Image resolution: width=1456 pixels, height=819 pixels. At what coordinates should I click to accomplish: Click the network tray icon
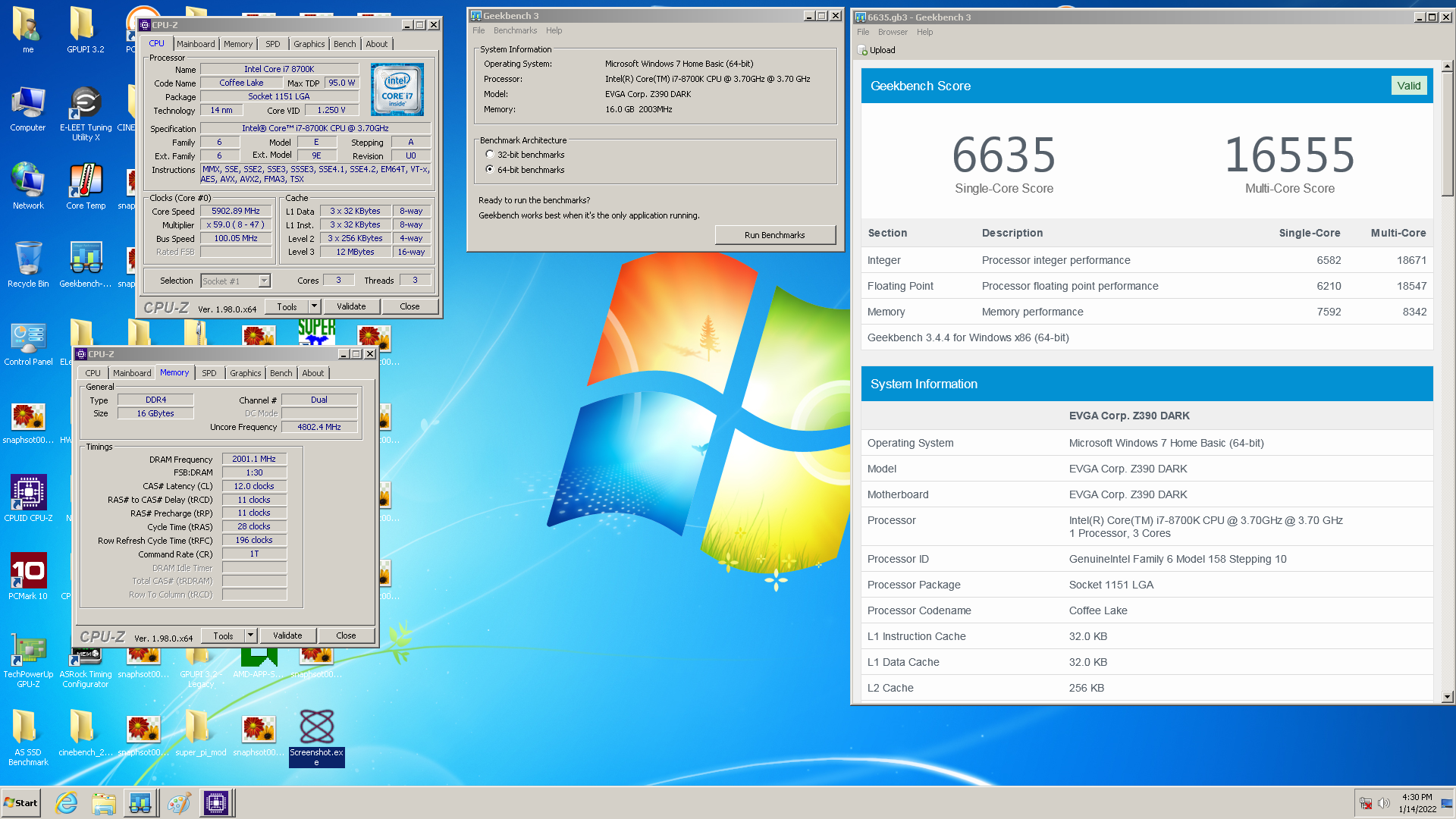[x=1366, y=803]
